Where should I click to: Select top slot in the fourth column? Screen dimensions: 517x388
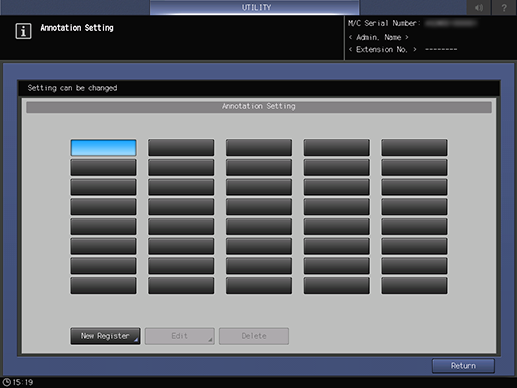click(x=337, y=148)
